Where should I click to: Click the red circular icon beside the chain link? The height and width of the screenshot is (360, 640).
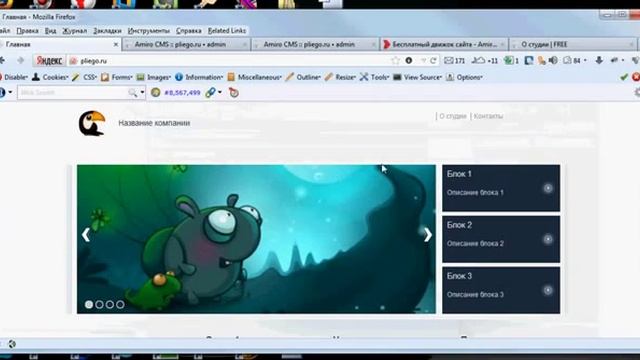pyautogui.click(x=233, y=93)
